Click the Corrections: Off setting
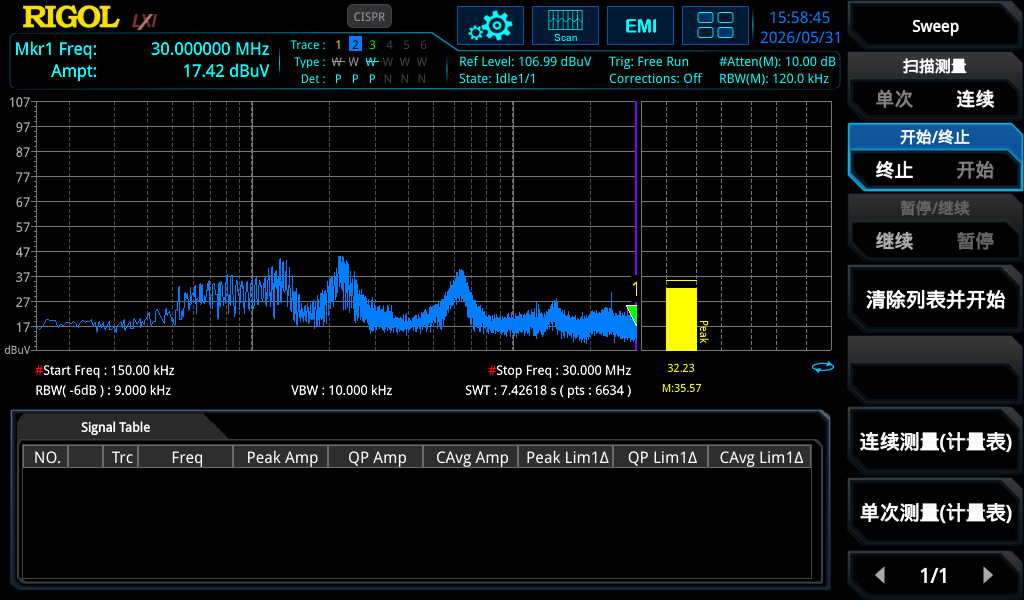Screen dimensions: 1024x600 pyautogui.click(x=655, y=78)
